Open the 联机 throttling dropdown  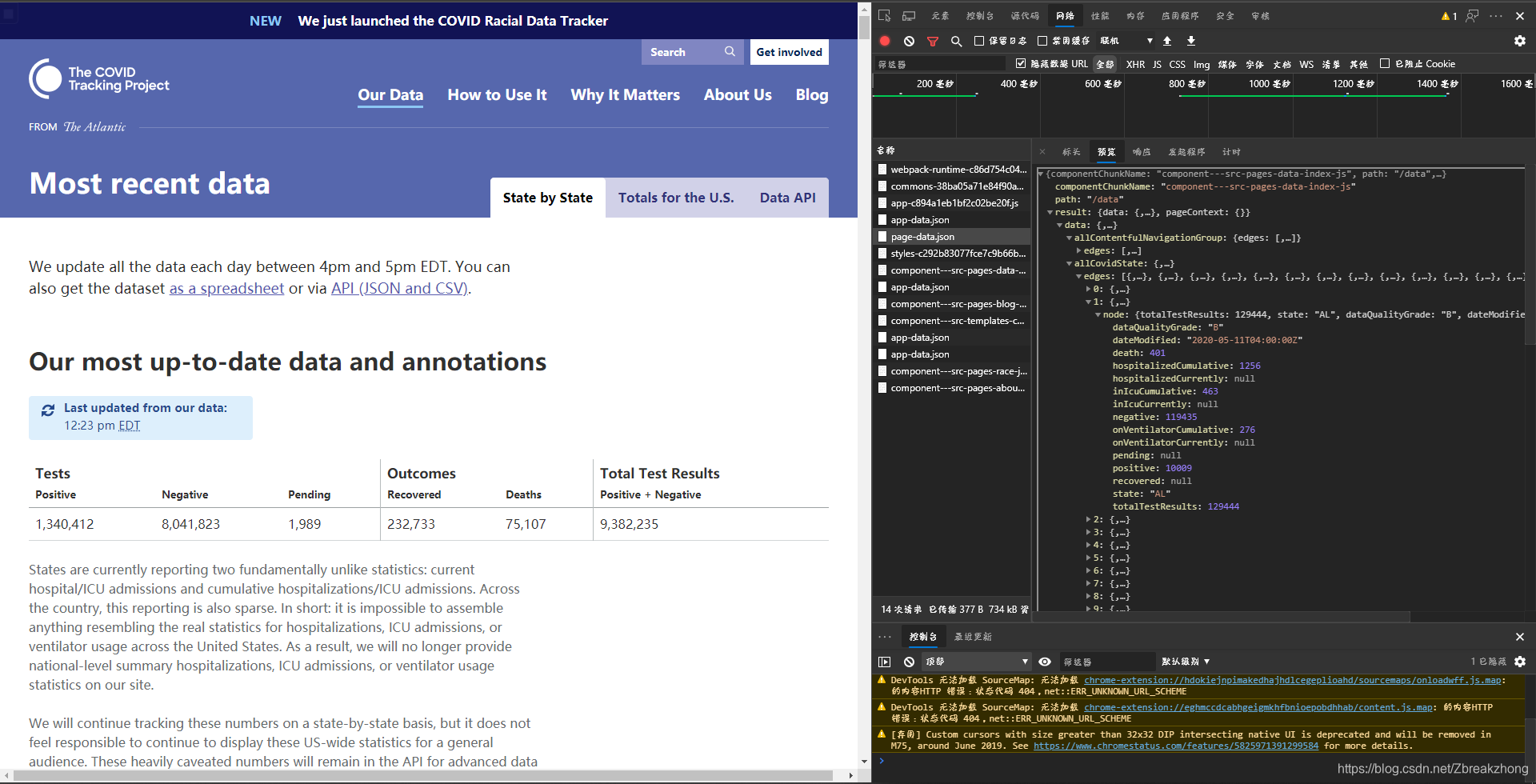point(1126,41)
